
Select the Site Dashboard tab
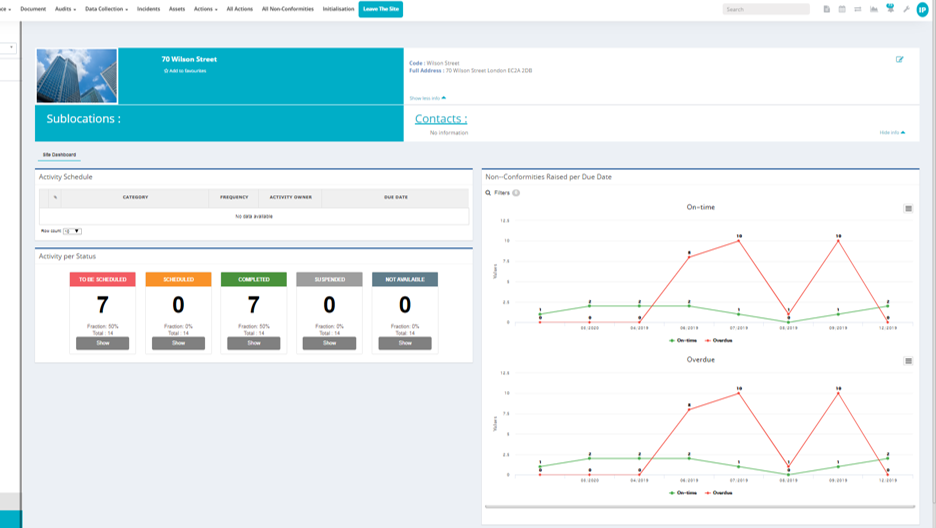coord(59,155)
